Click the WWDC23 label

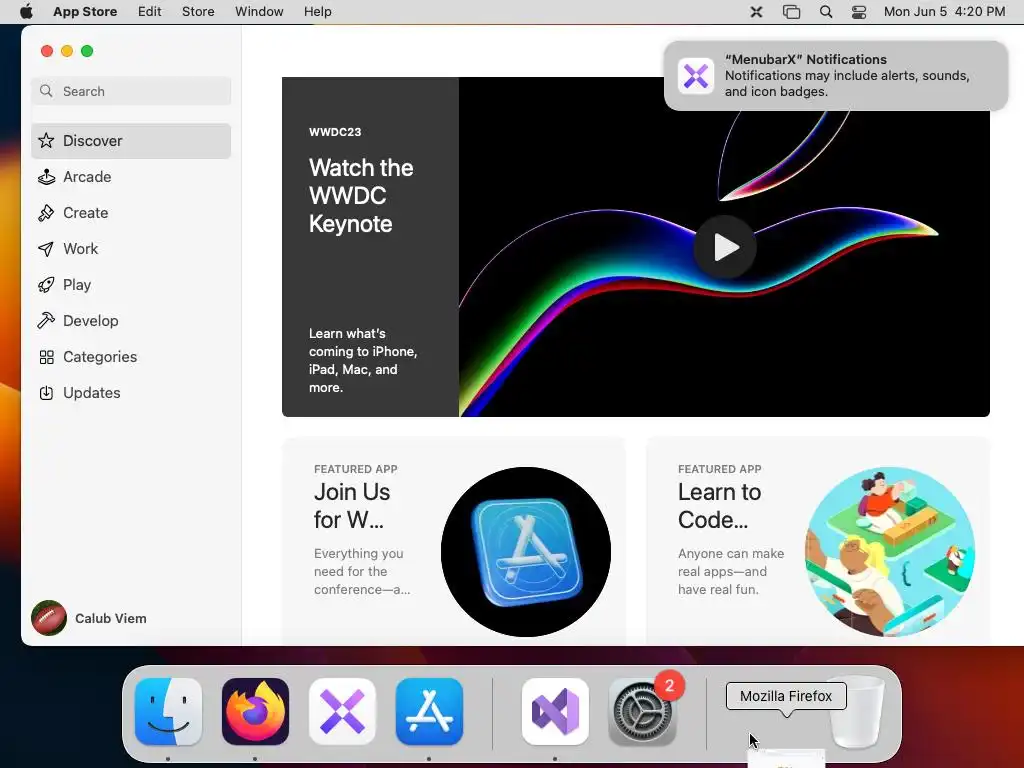[x=335, y=132]
